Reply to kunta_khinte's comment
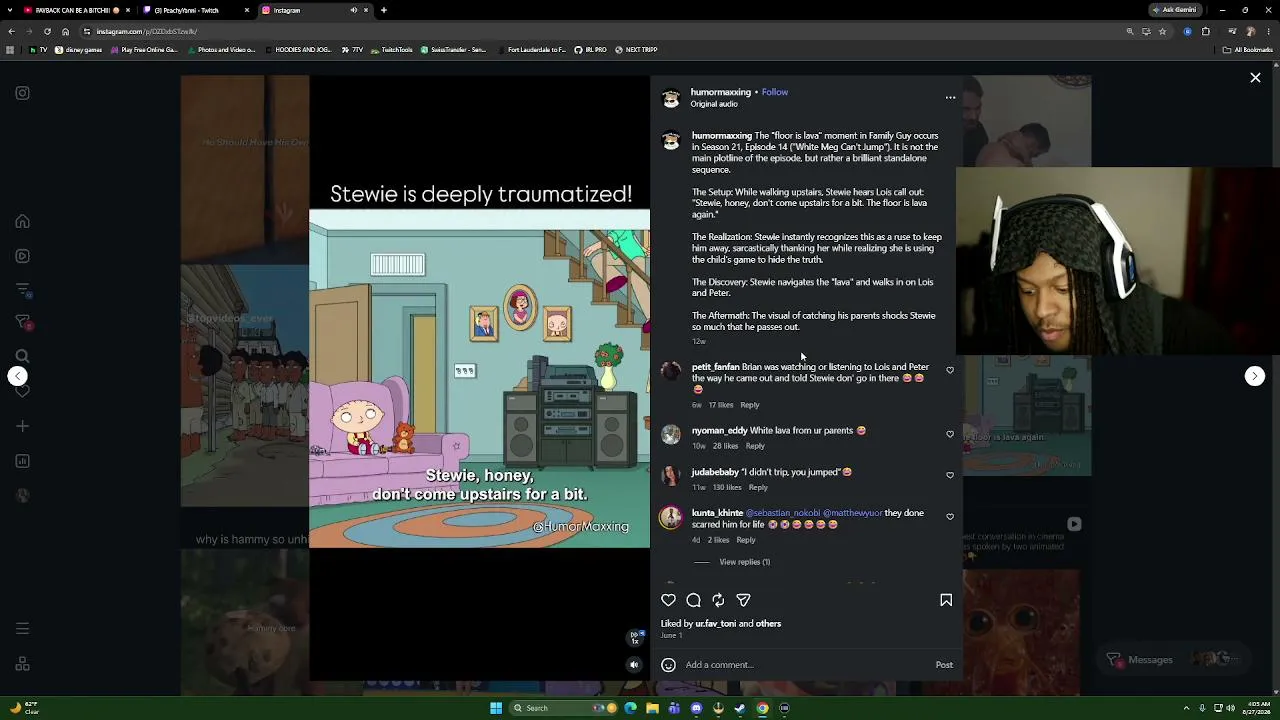 [x=746, y=540]
